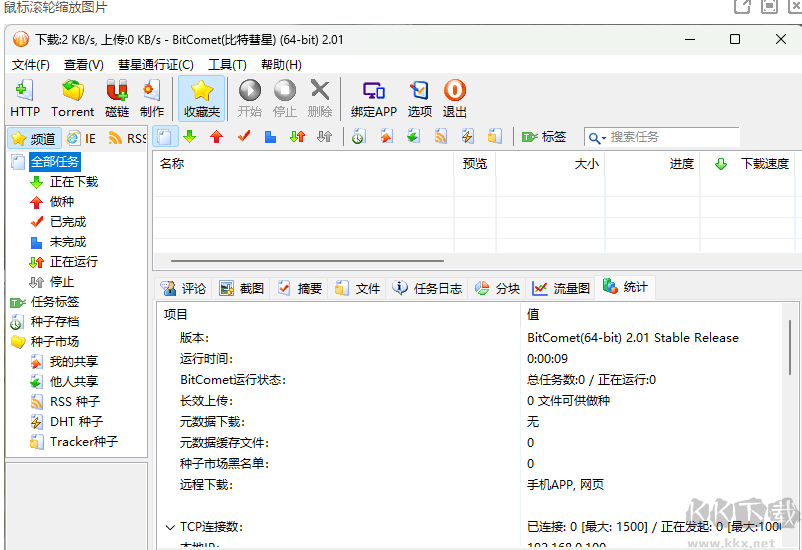Select 任务标签 in the sidebar
Screen dimensions: 802x550
[55, 302]
